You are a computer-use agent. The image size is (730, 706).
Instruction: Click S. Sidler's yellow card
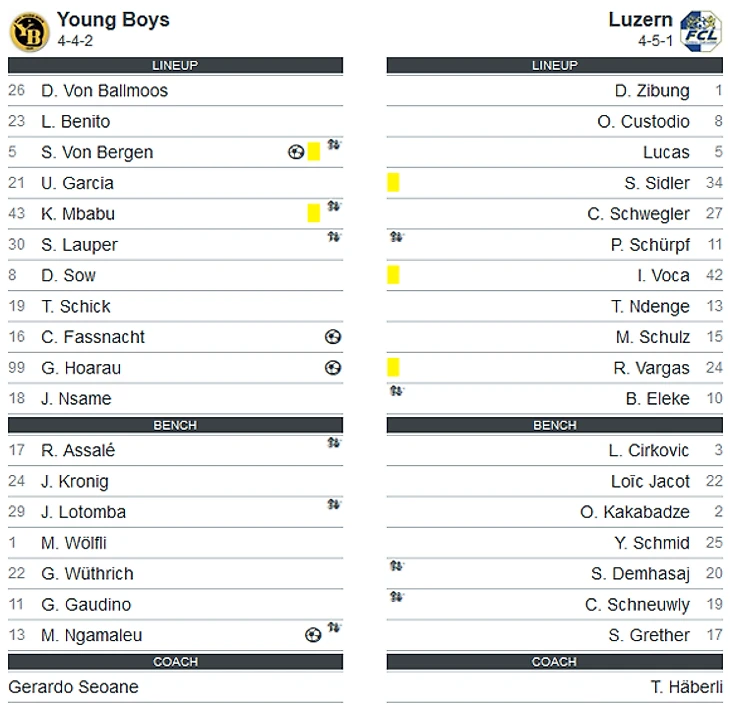[393, 183]
